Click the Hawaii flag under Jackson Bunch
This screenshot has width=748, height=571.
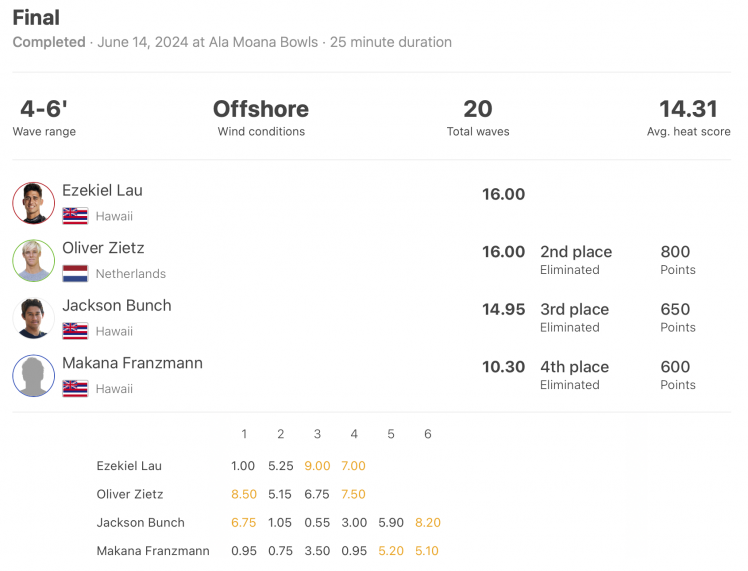pyautogui.click(x=75, y=331)
